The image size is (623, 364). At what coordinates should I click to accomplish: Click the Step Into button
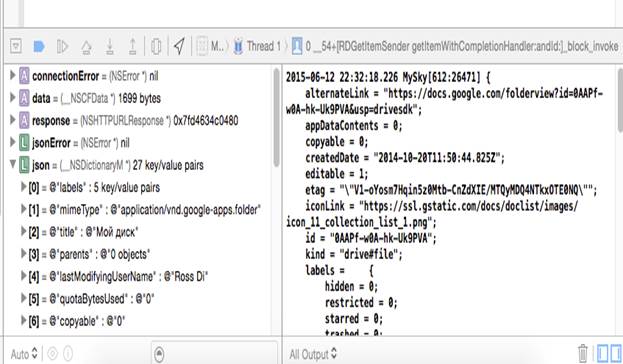coord(110,46)
